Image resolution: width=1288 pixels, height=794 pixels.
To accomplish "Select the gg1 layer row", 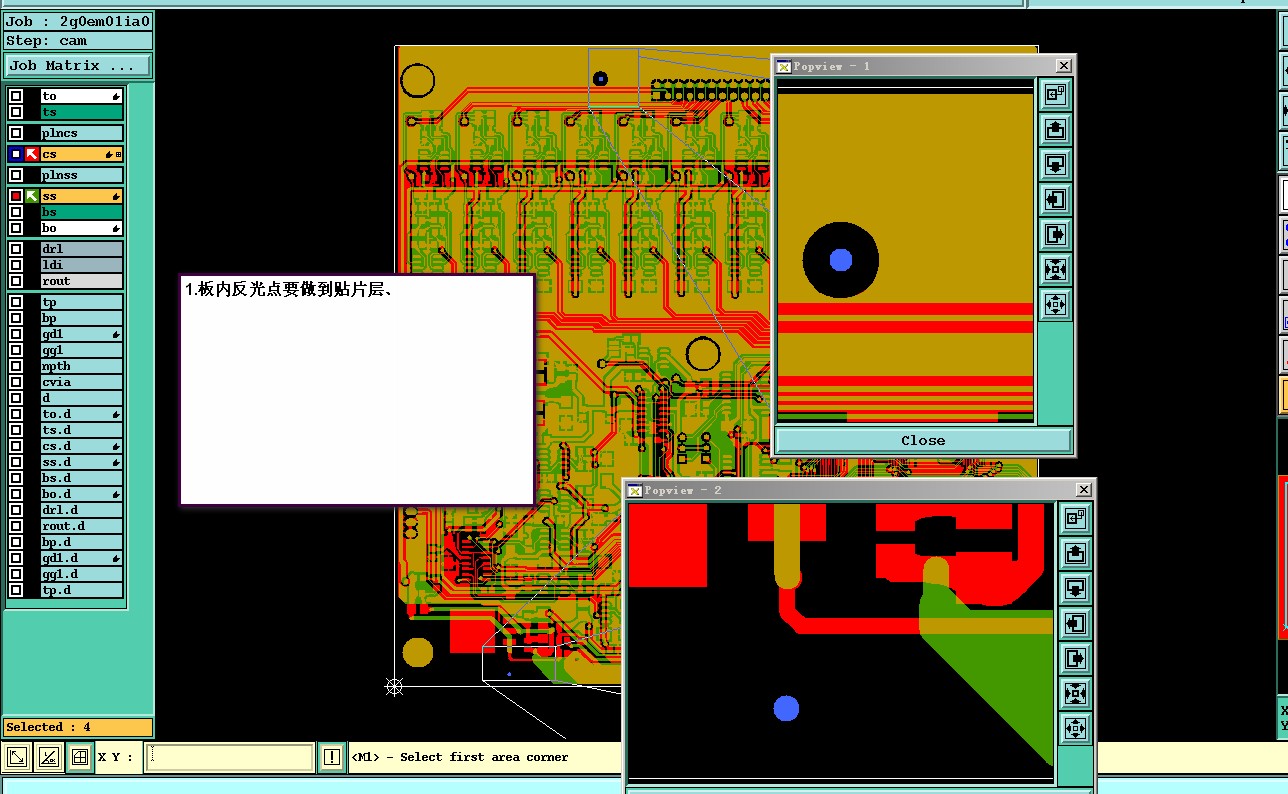I will pos(82,350).
